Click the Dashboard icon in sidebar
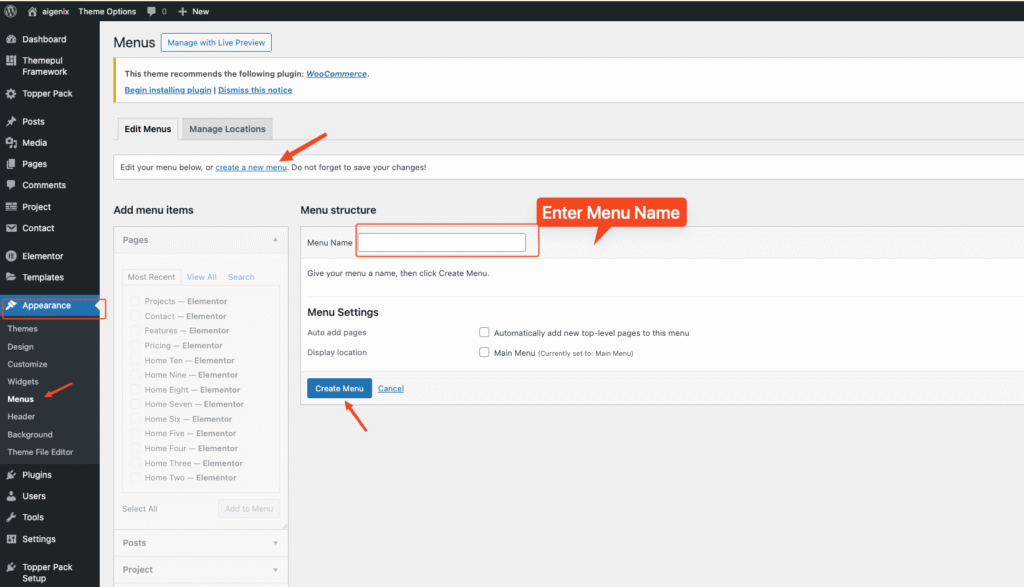 point(11,39)
